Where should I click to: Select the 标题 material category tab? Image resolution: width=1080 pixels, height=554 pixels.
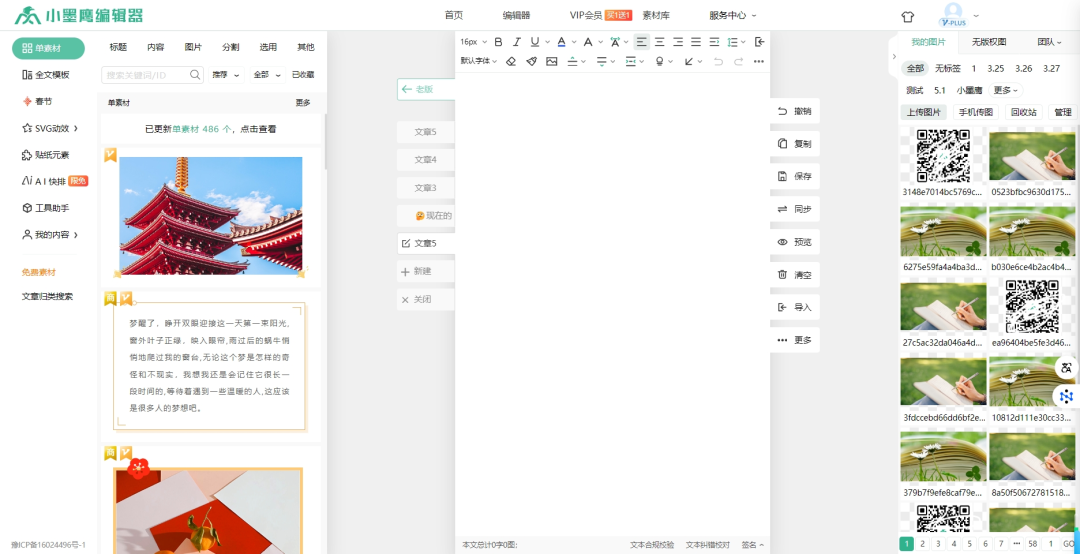(x=118, y=48)
